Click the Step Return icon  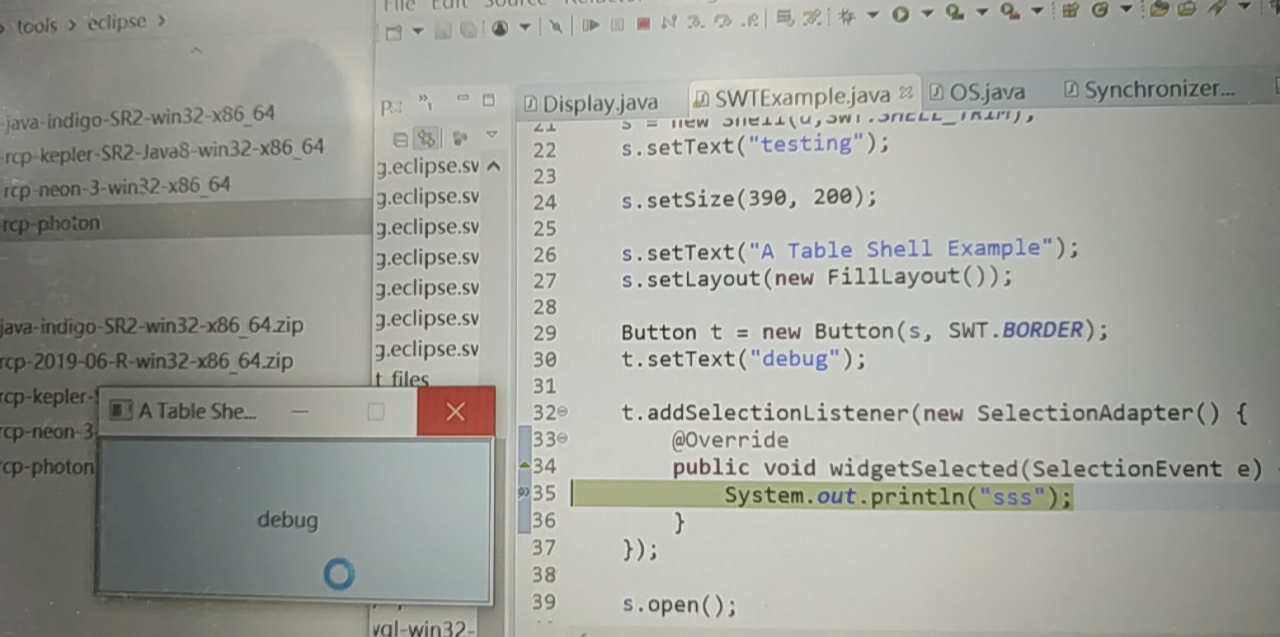coord(749,22)
